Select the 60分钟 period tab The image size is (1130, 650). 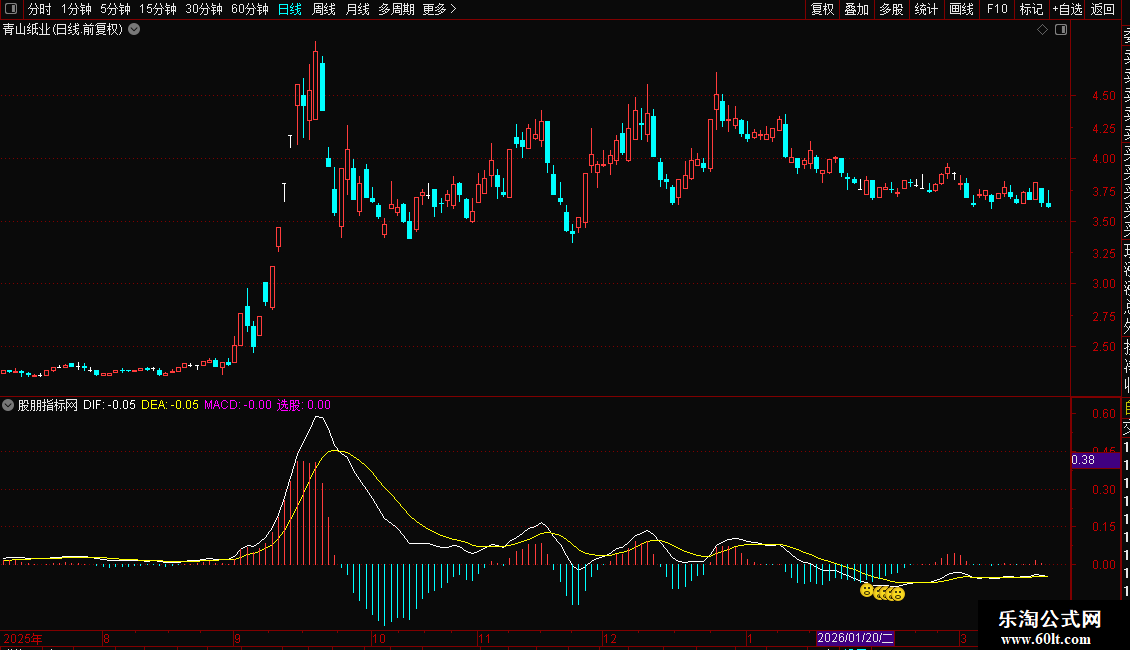tap(249, 9)
